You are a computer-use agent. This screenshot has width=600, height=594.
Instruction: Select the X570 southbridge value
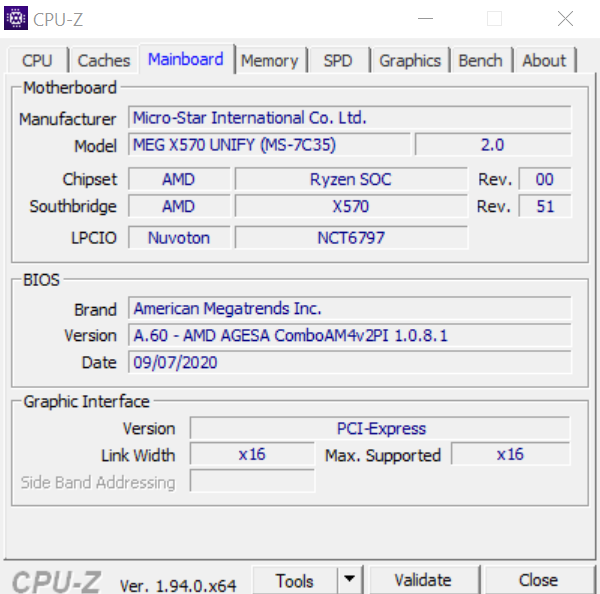tap(351, 206)
